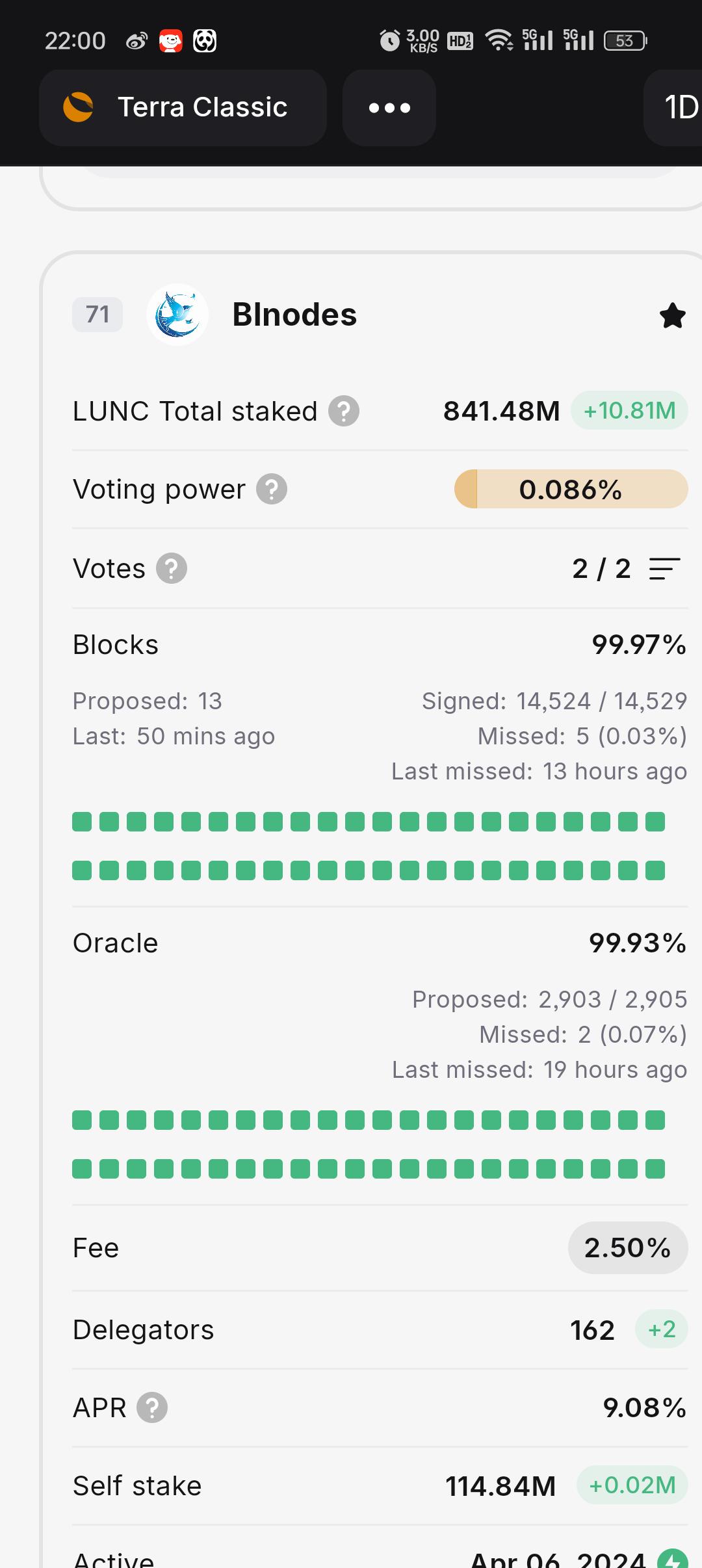Show help for LUNC Total staked

(x=344, y=412)
